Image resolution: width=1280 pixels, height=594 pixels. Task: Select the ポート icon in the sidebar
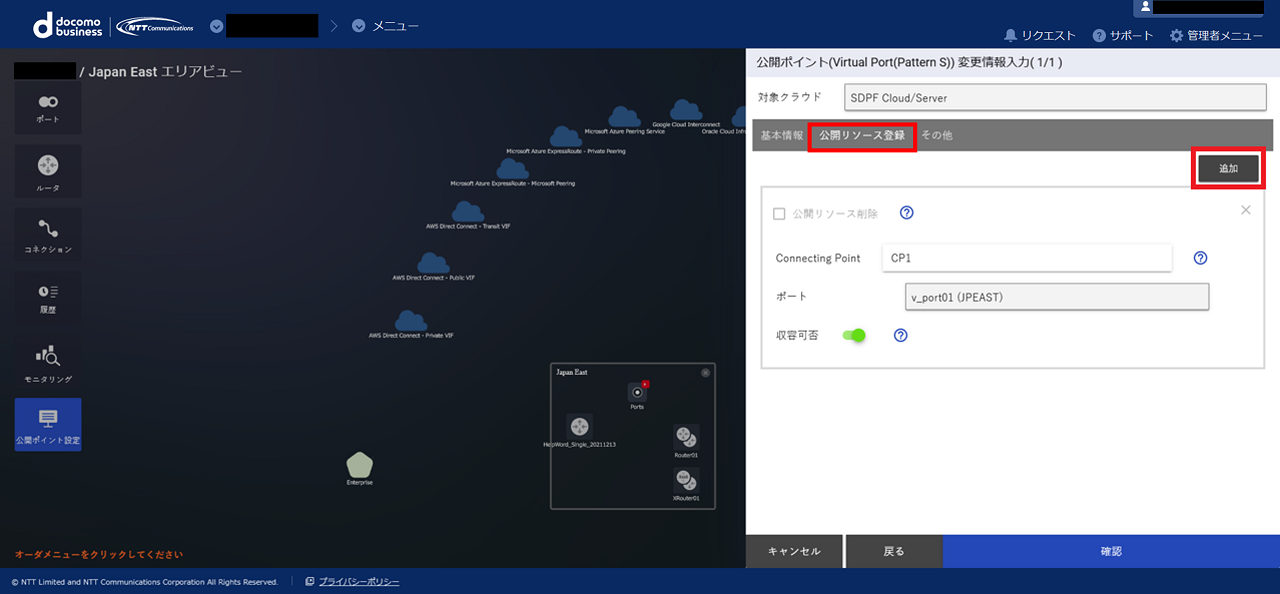(47, 105)
